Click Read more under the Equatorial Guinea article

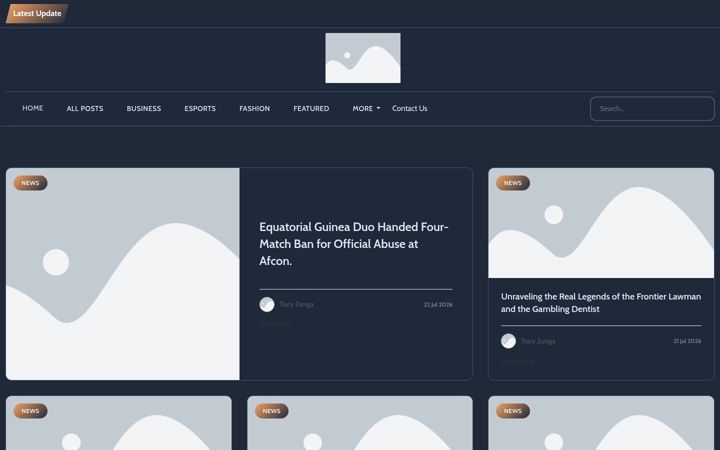click(x=280, y=324)
